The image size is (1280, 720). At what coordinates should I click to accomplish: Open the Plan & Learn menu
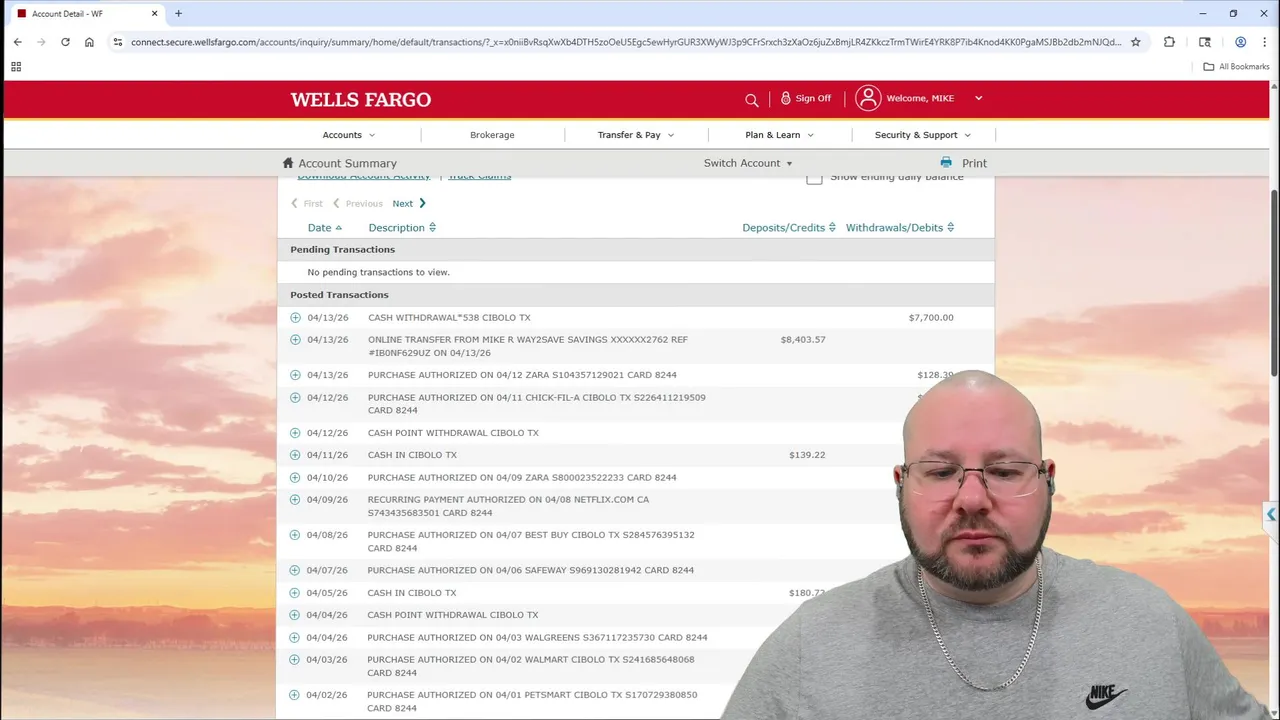780,135
